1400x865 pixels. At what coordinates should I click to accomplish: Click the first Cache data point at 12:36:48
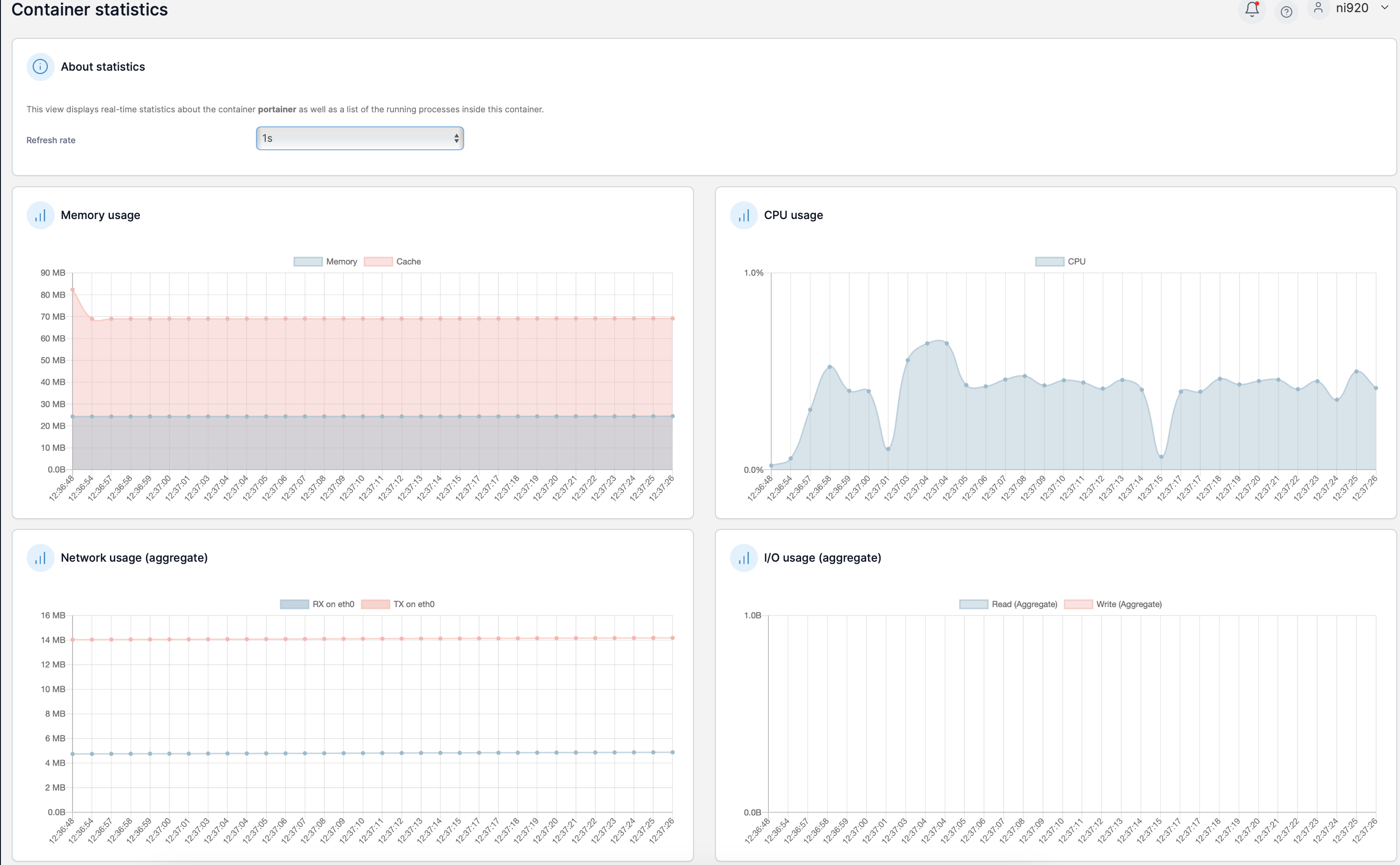[73, 290]
